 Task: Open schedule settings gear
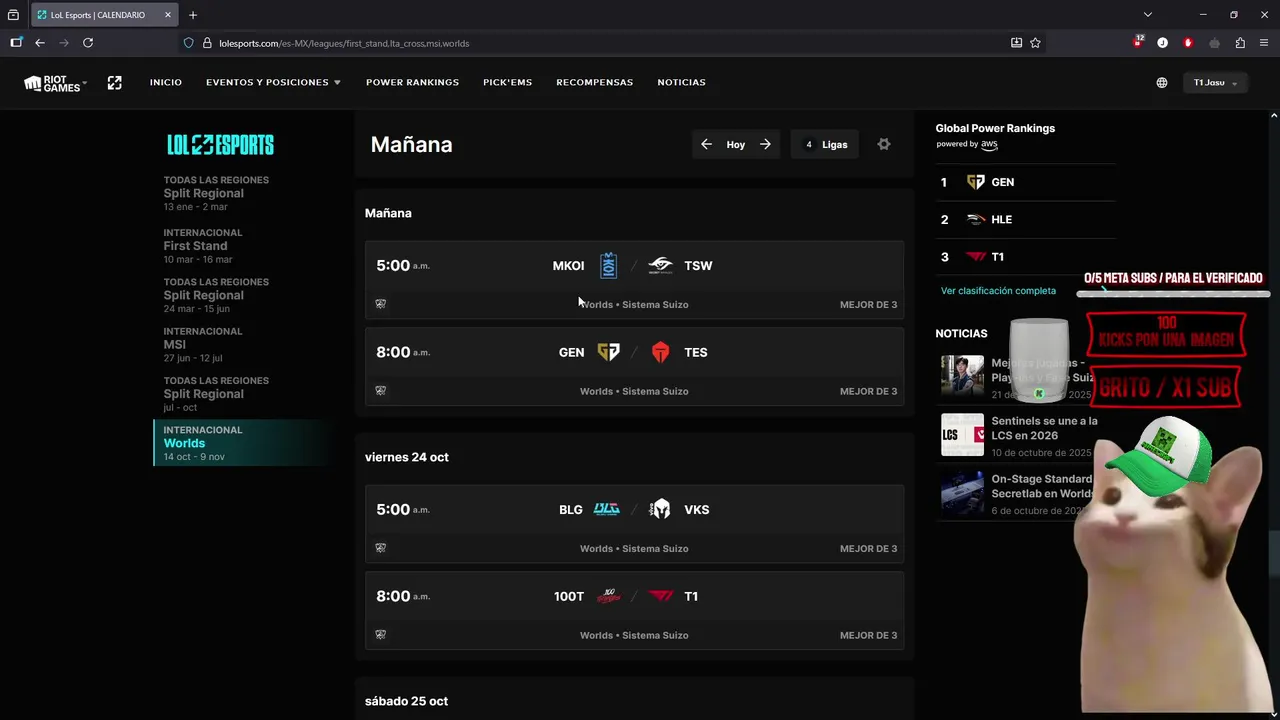[x=883, y=144]
